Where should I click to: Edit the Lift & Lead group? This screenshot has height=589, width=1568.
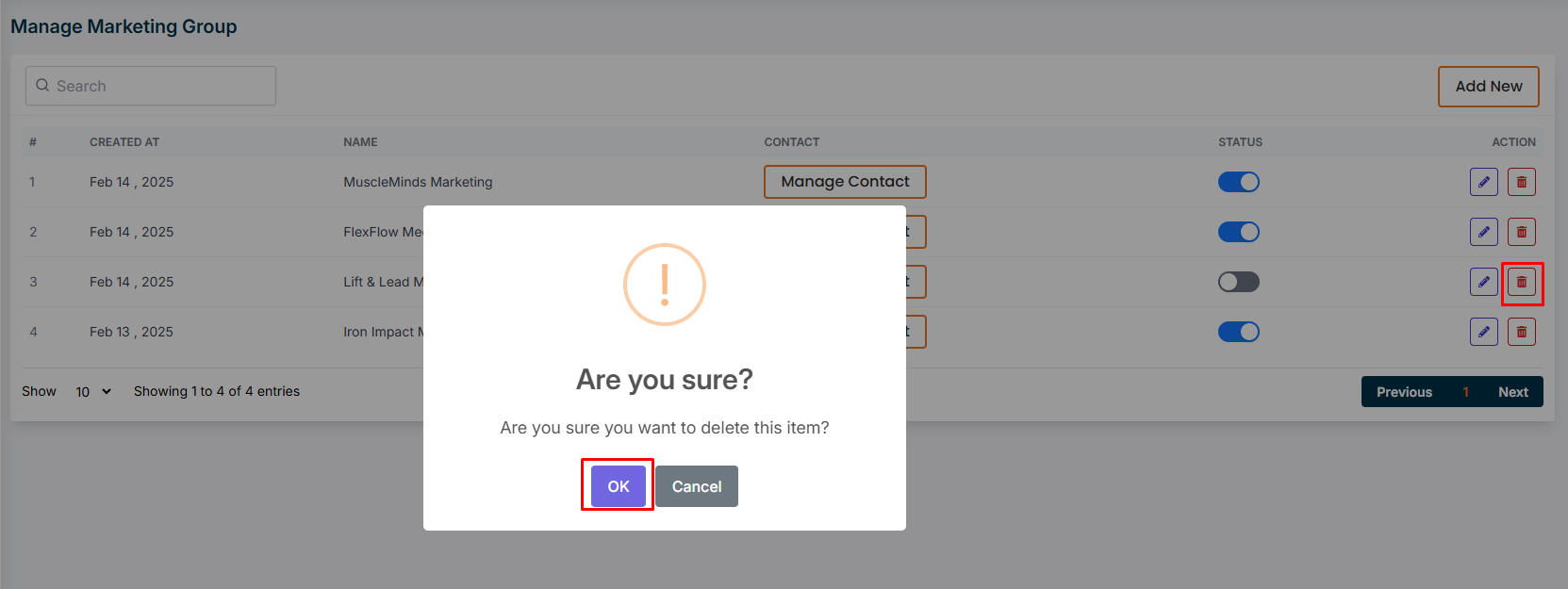pos(1483,282)
